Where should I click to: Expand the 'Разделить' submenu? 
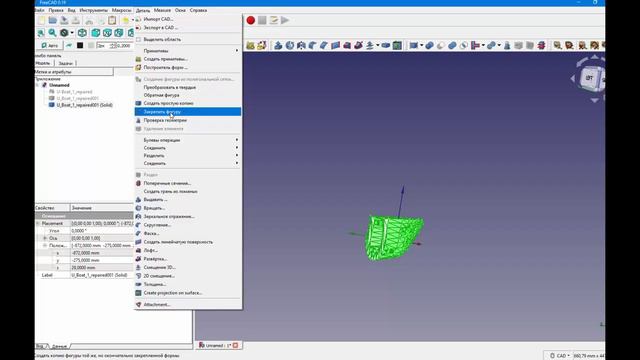coord(188,156)
